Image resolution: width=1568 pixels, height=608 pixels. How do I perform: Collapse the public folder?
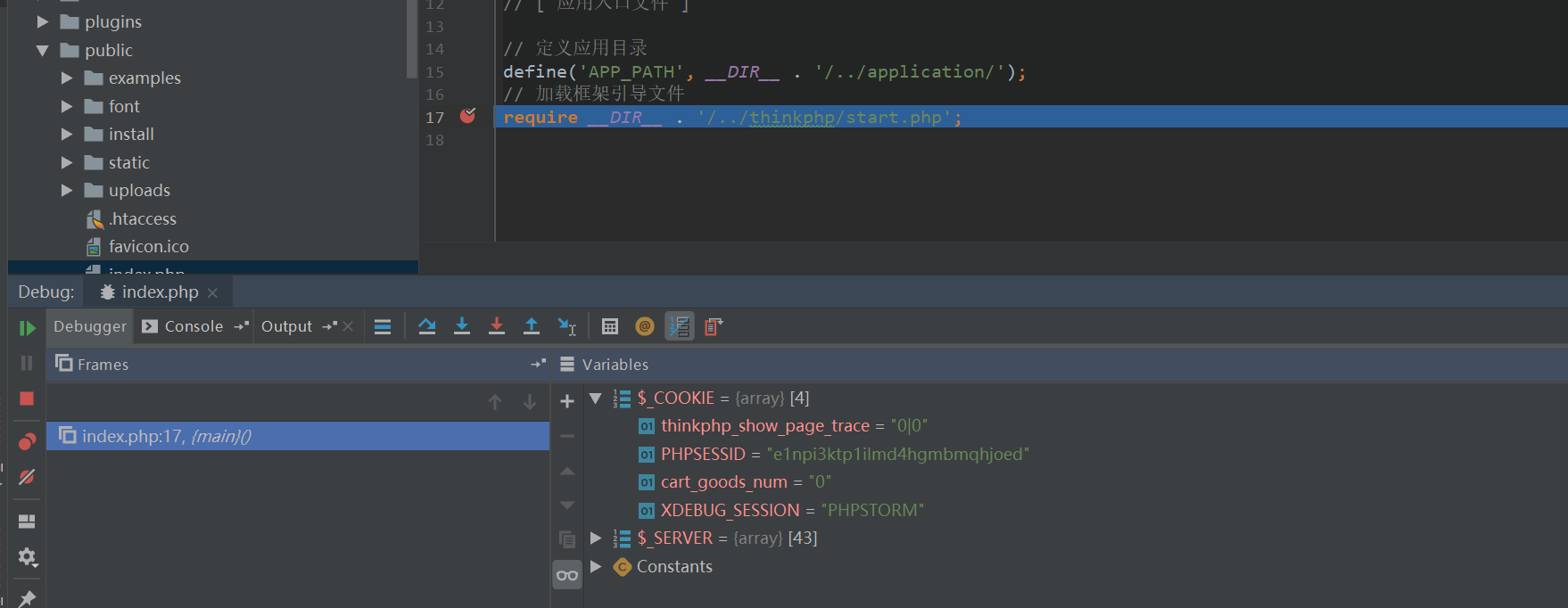pyautogui.click(x=42, y=50)
